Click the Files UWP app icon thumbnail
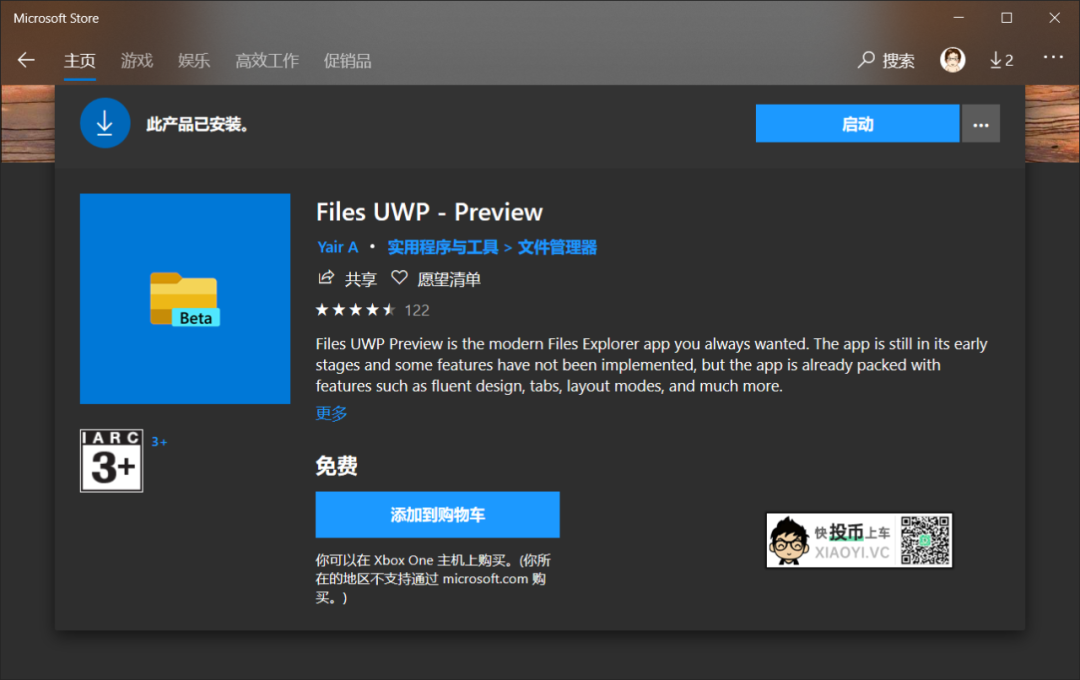Image resolution: width=1080 pixels, height=680 pixels. click(184, 298)
